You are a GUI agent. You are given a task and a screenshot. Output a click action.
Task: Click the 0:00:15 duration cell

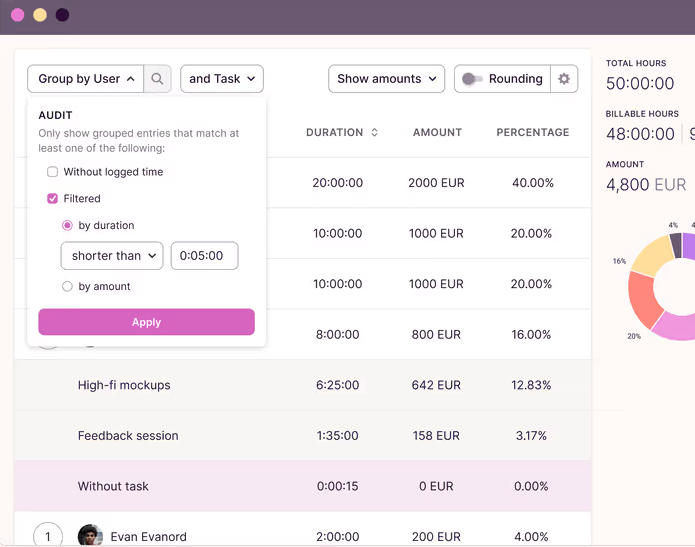pos(338,486)
